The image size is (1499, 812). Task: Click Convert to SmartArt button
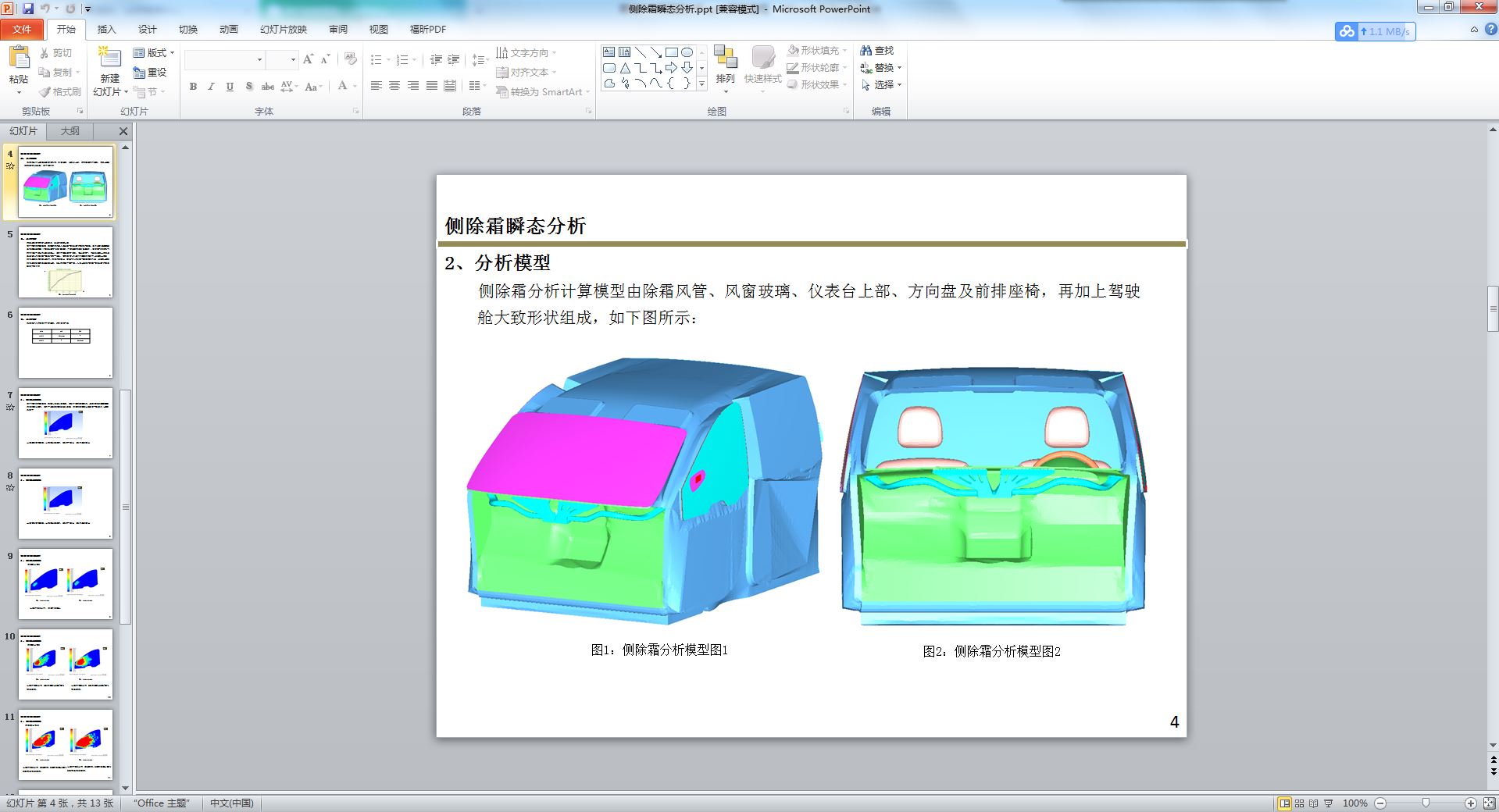click(543, 92)
